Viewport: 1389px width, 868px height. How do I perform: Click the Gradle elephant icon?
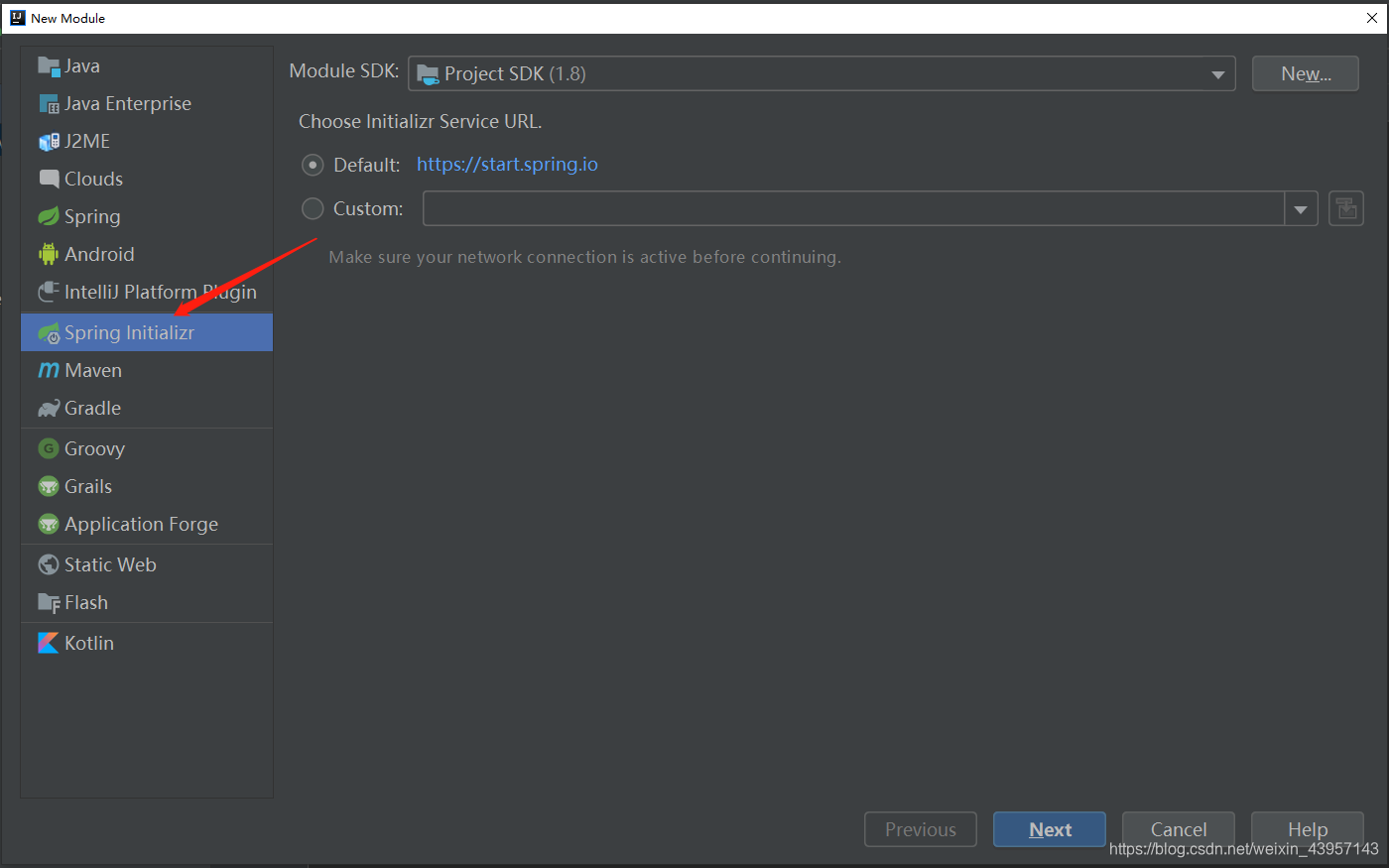click(49, 409)
